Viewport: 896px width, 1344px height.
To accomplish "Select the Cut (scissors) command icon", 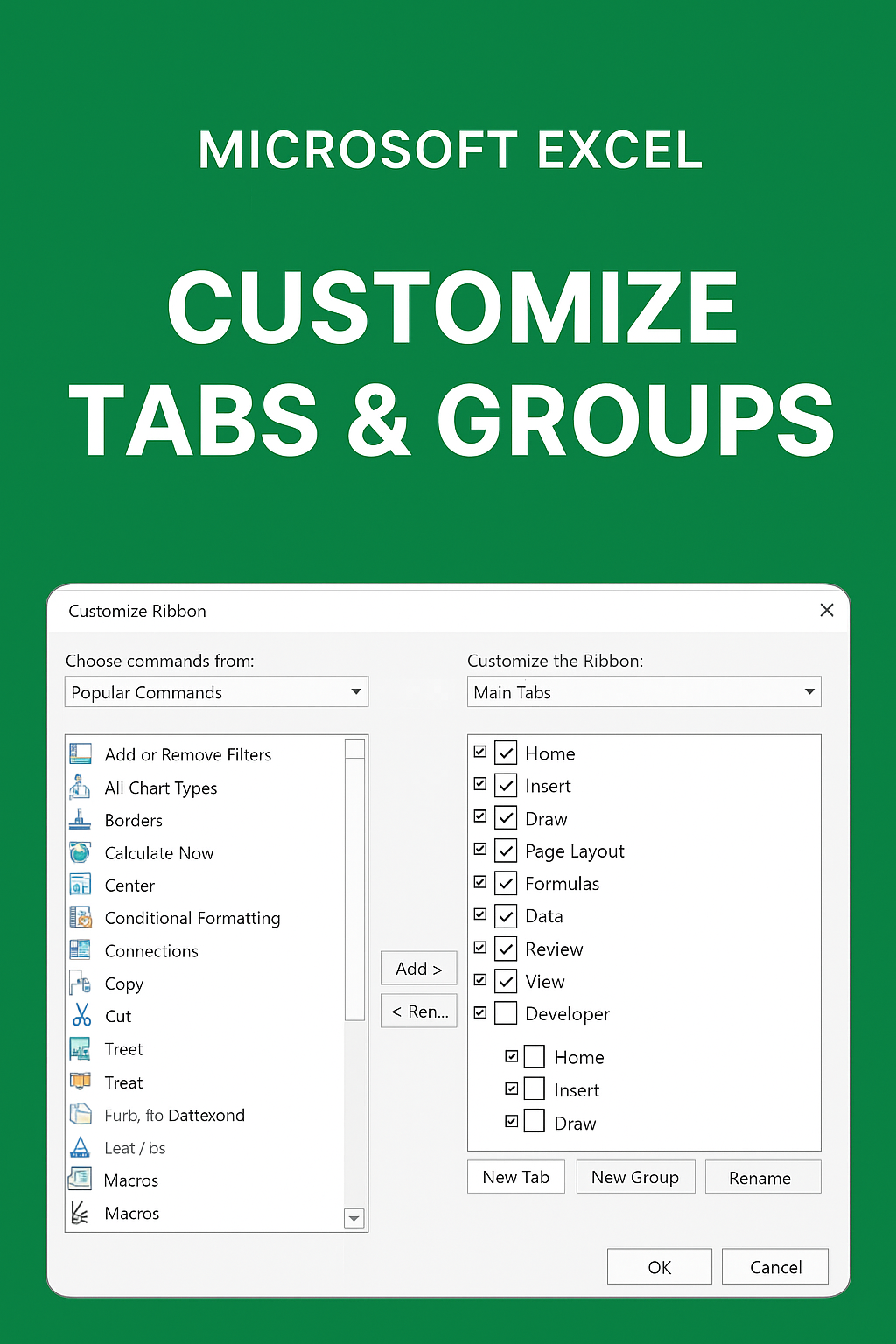I will (x=80, y=1016).
